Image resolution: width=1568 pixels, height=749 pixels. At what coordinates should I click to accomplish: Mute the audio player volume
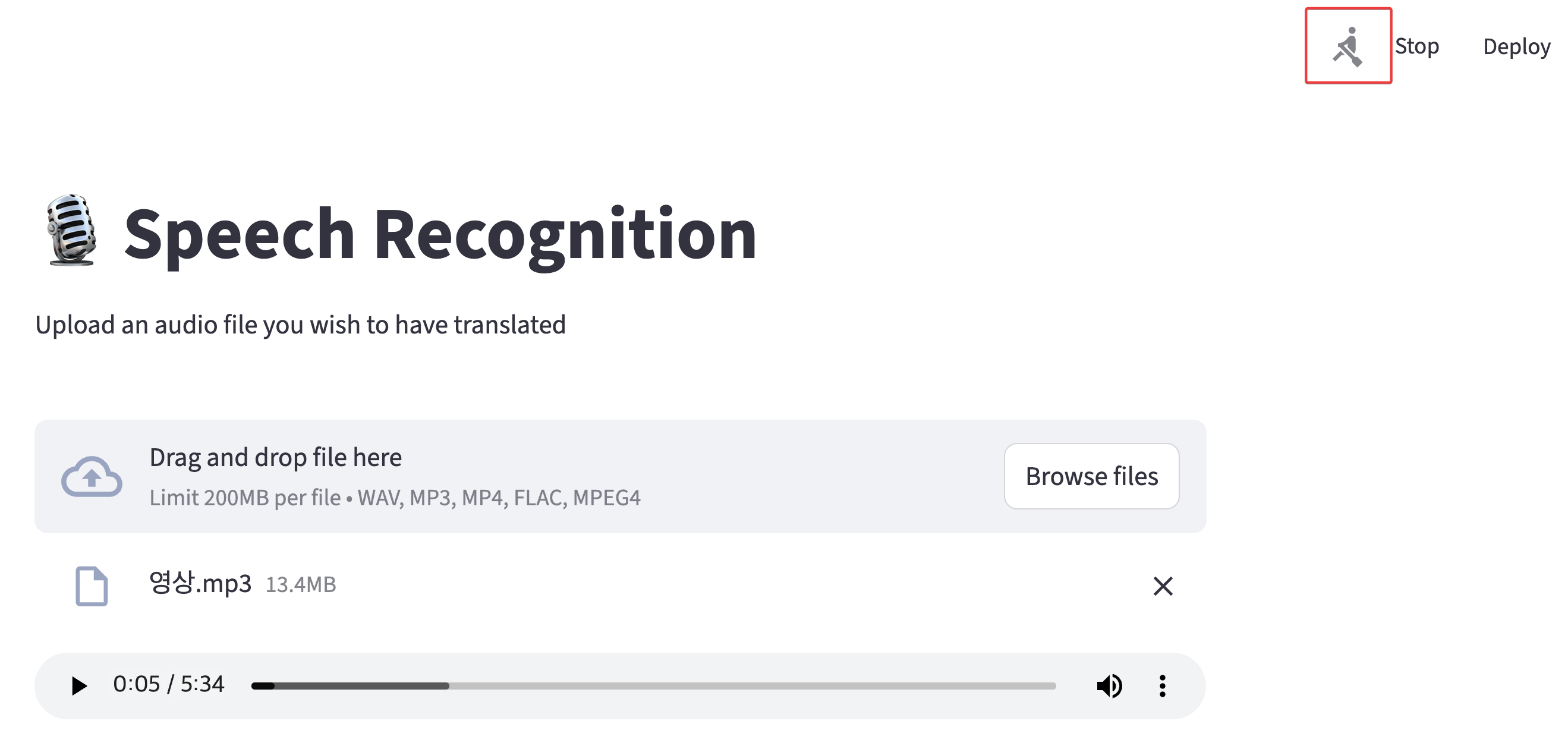[1109, 685]
